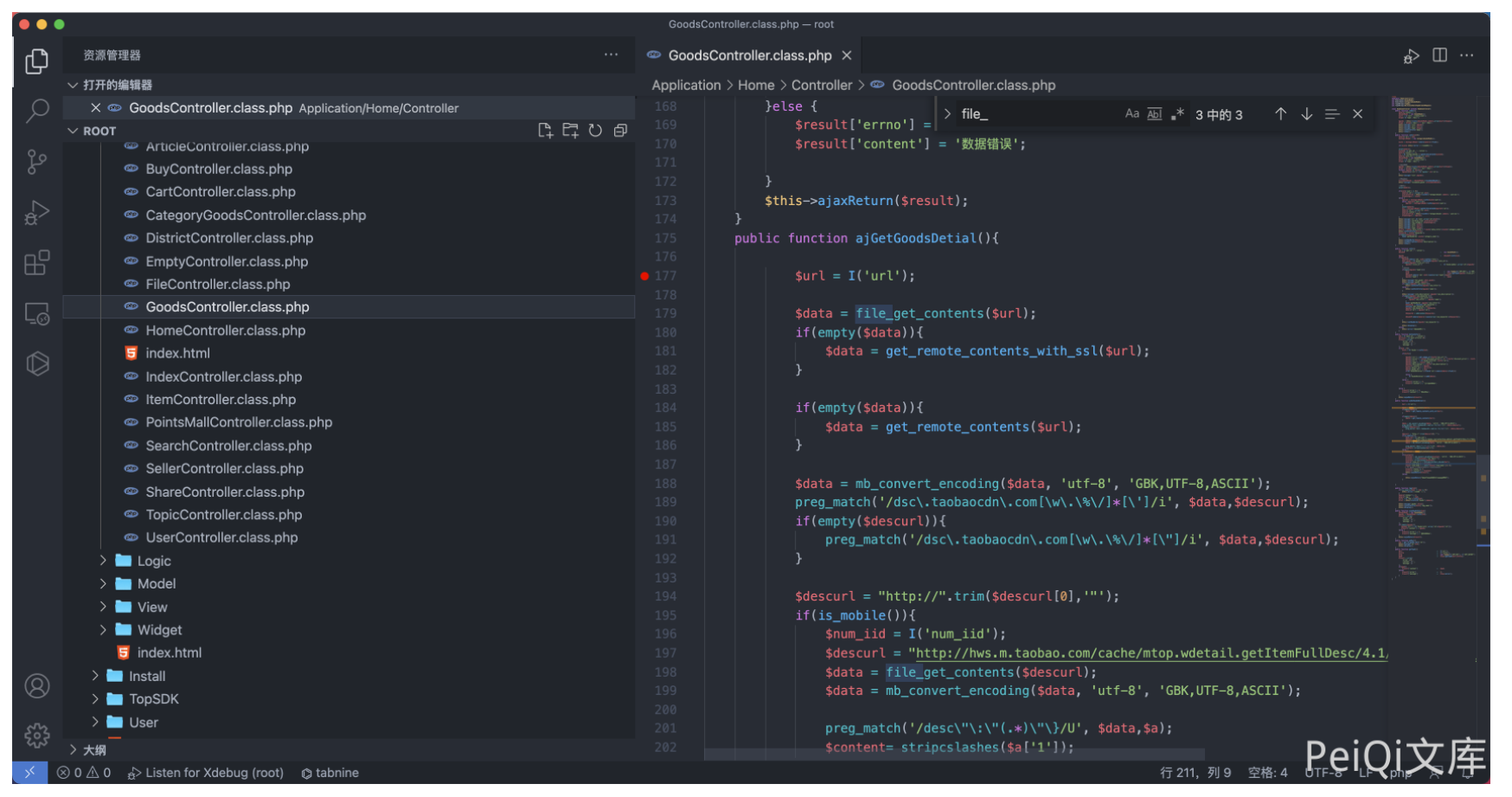Toggle Match Whole Word in find widget

point(1154,114)
